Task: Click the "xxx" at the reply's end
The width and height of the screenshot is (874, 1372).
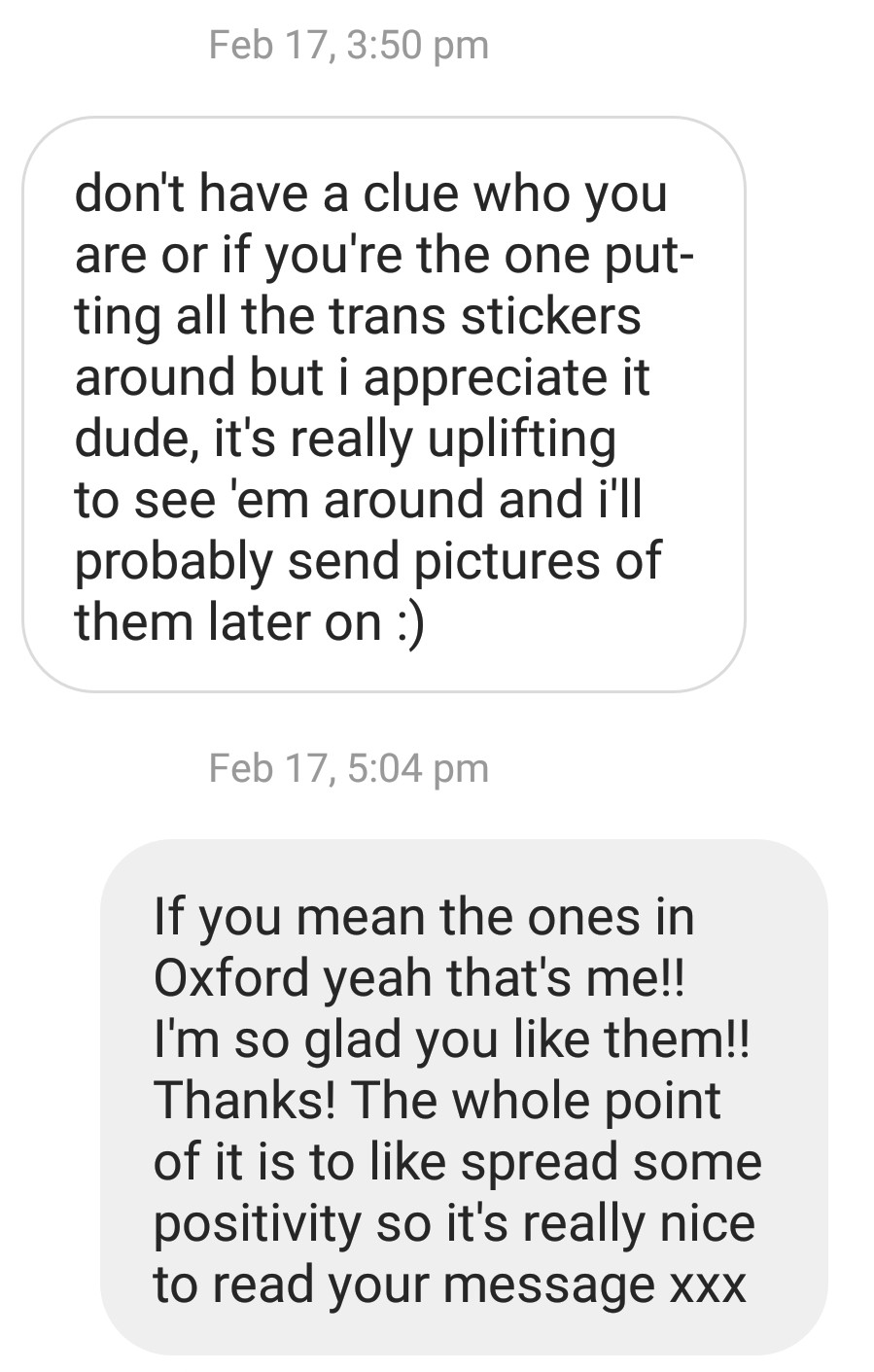Action: click(x=708, y=1284)
